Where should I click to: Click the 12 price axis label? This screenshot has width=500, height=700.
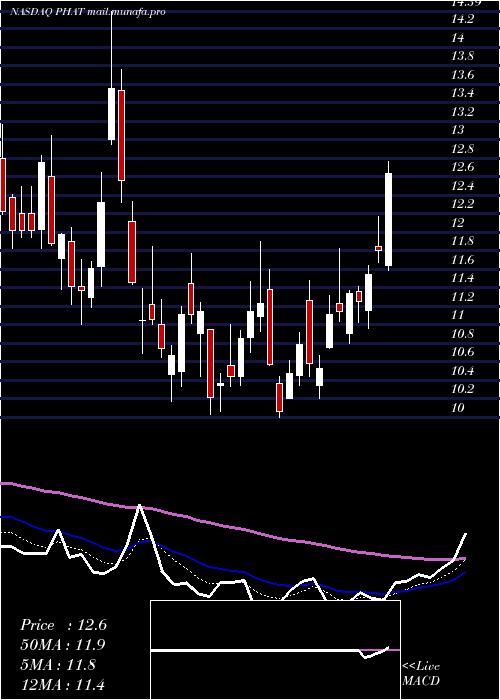point(458,223)
